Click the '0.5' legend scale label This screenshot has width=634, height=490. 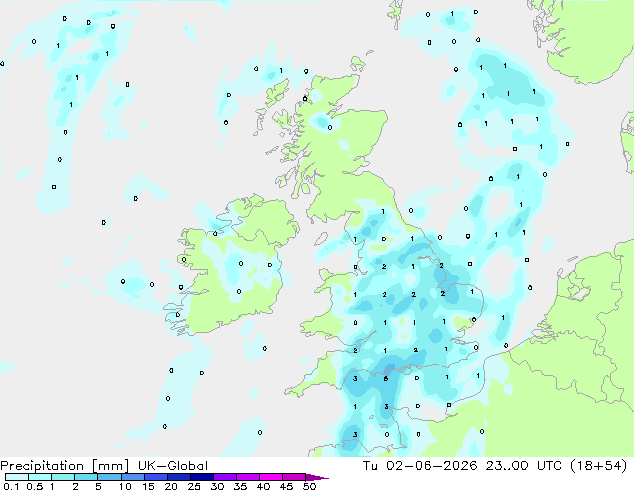[x=35, y=486]
